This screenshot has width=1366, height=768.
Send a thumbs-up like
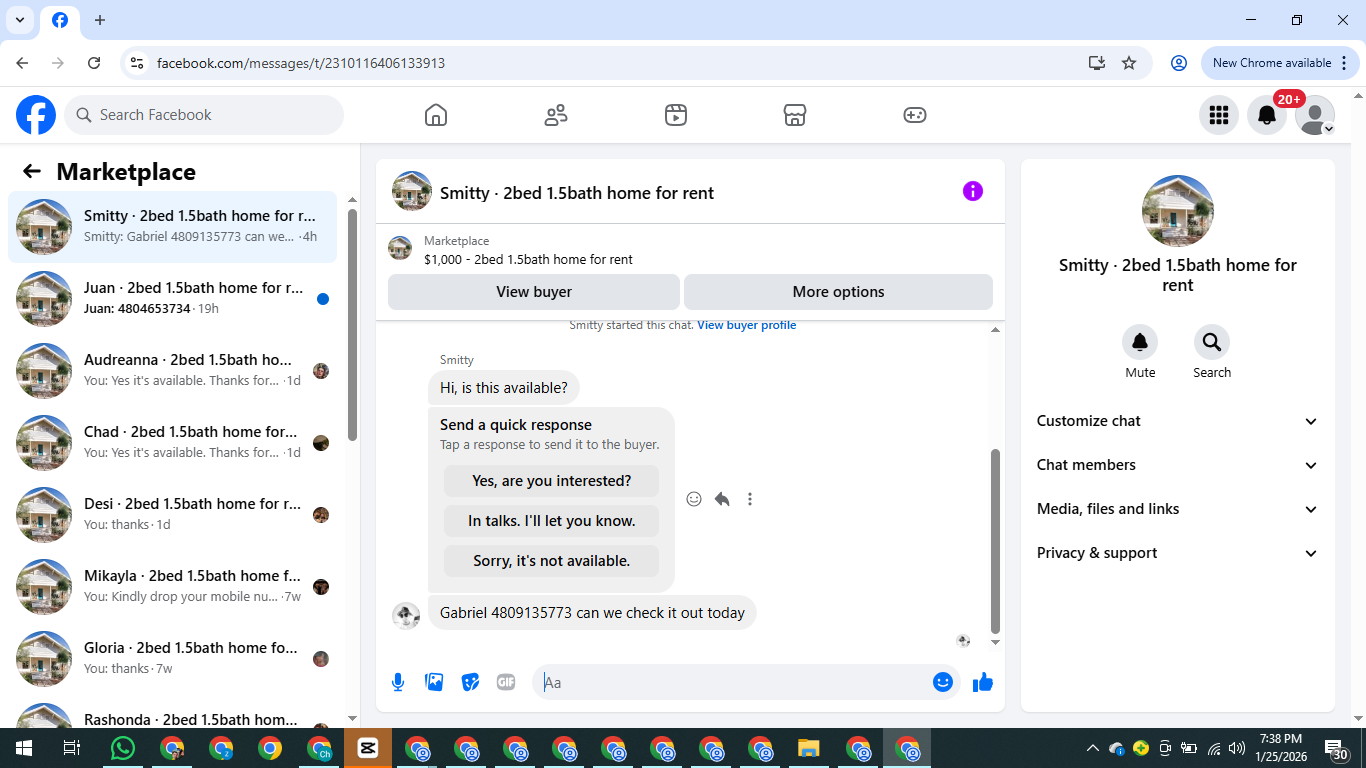click(x=983, y=682)
